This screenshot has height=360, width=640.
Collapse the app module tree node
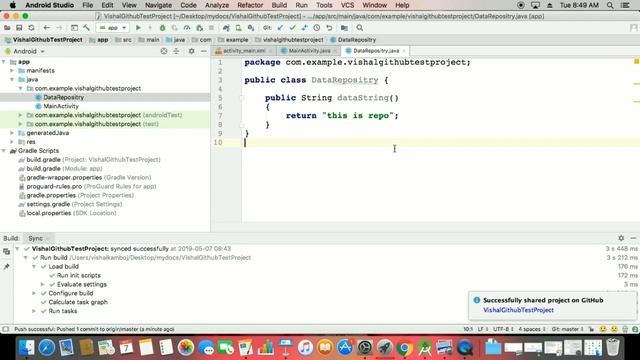4,62
